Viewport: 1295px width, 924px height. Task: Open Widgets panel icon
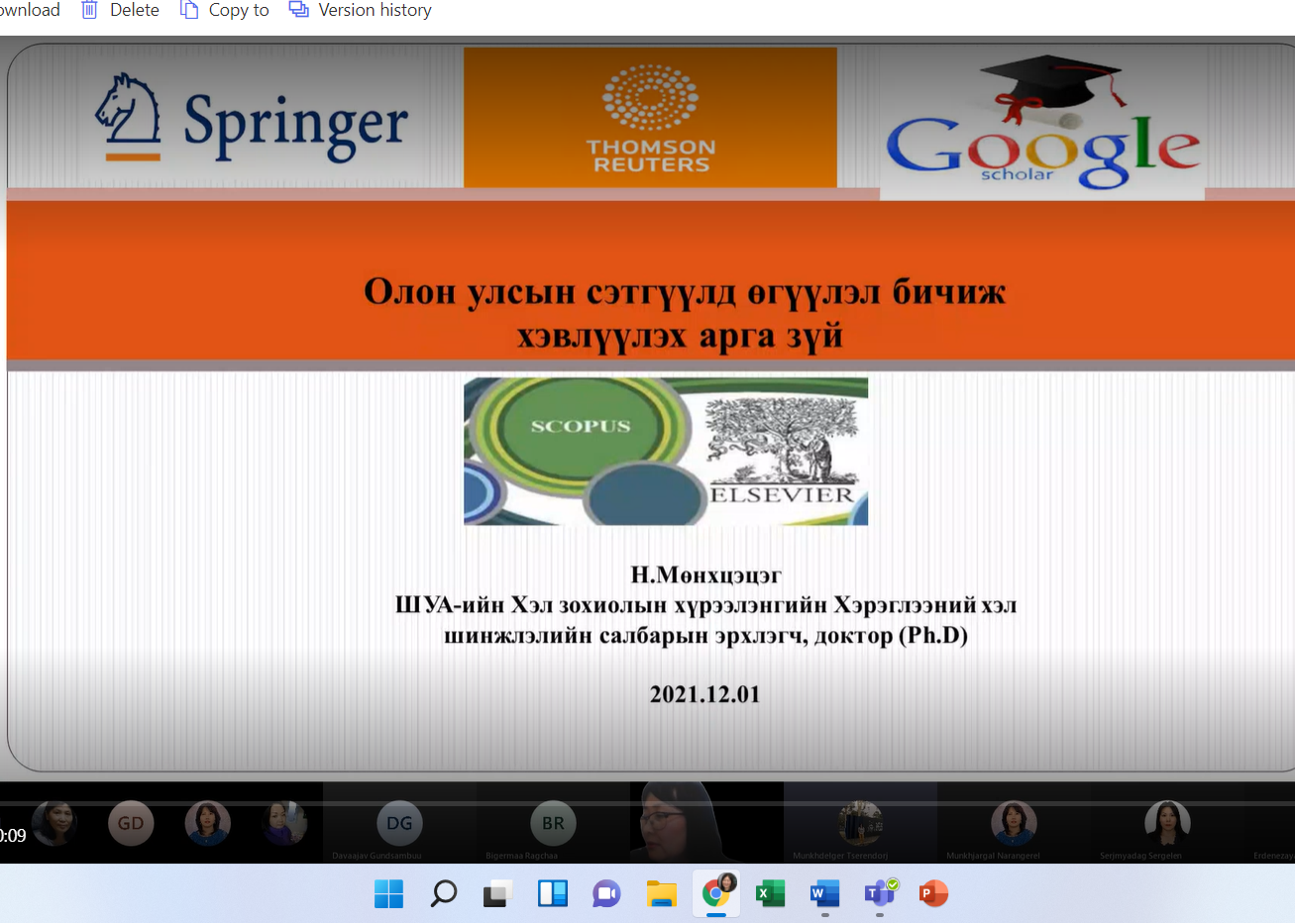pyautogui.click(x=552, y=893)
